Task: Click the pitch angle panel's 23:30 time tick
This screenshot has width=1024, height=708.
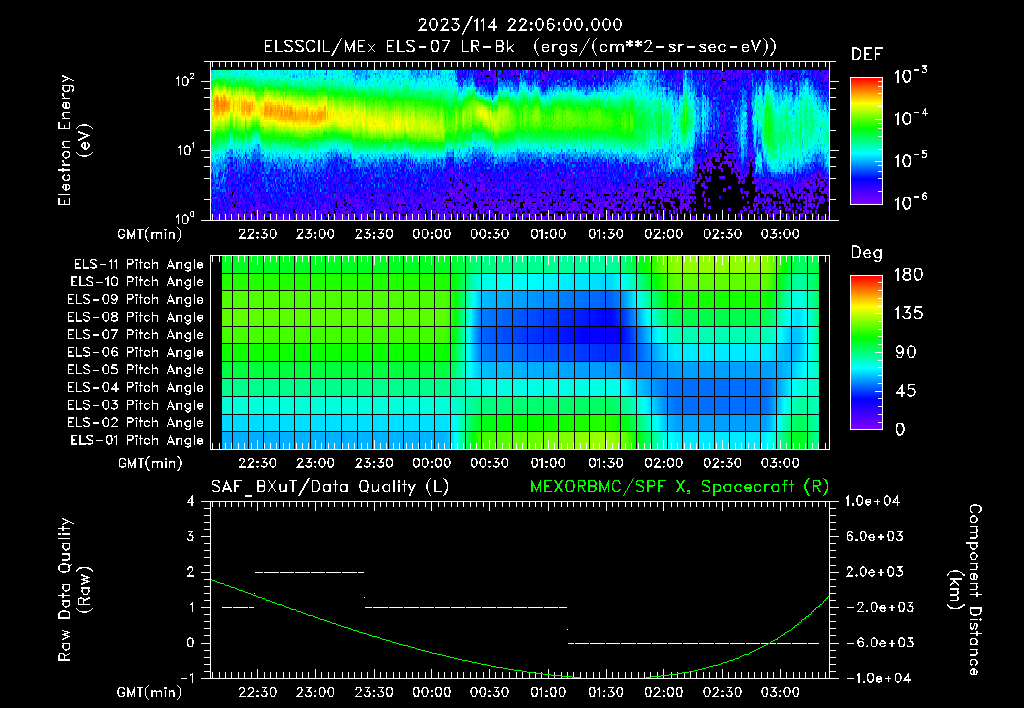Action: 374,463
